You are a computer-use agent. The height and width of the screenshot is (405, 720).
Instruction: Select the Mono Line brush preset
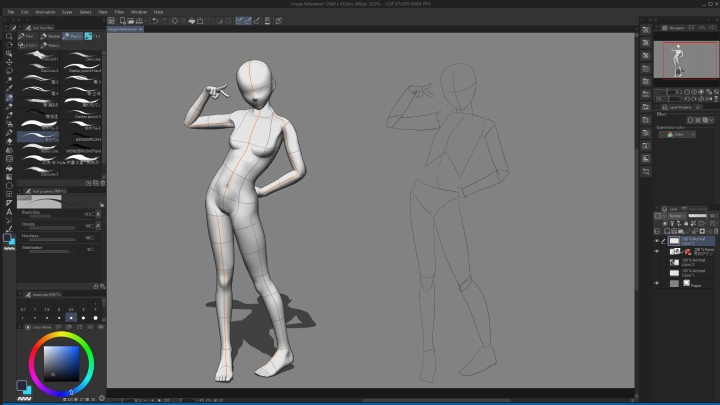[x=39, y=148]
